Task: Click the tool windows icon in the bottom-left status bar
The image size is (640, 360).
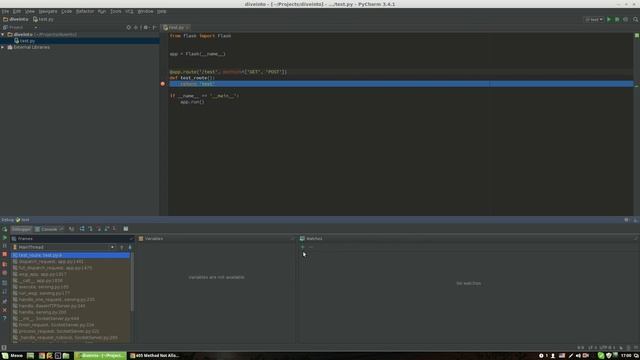Action: pos(4,348)
